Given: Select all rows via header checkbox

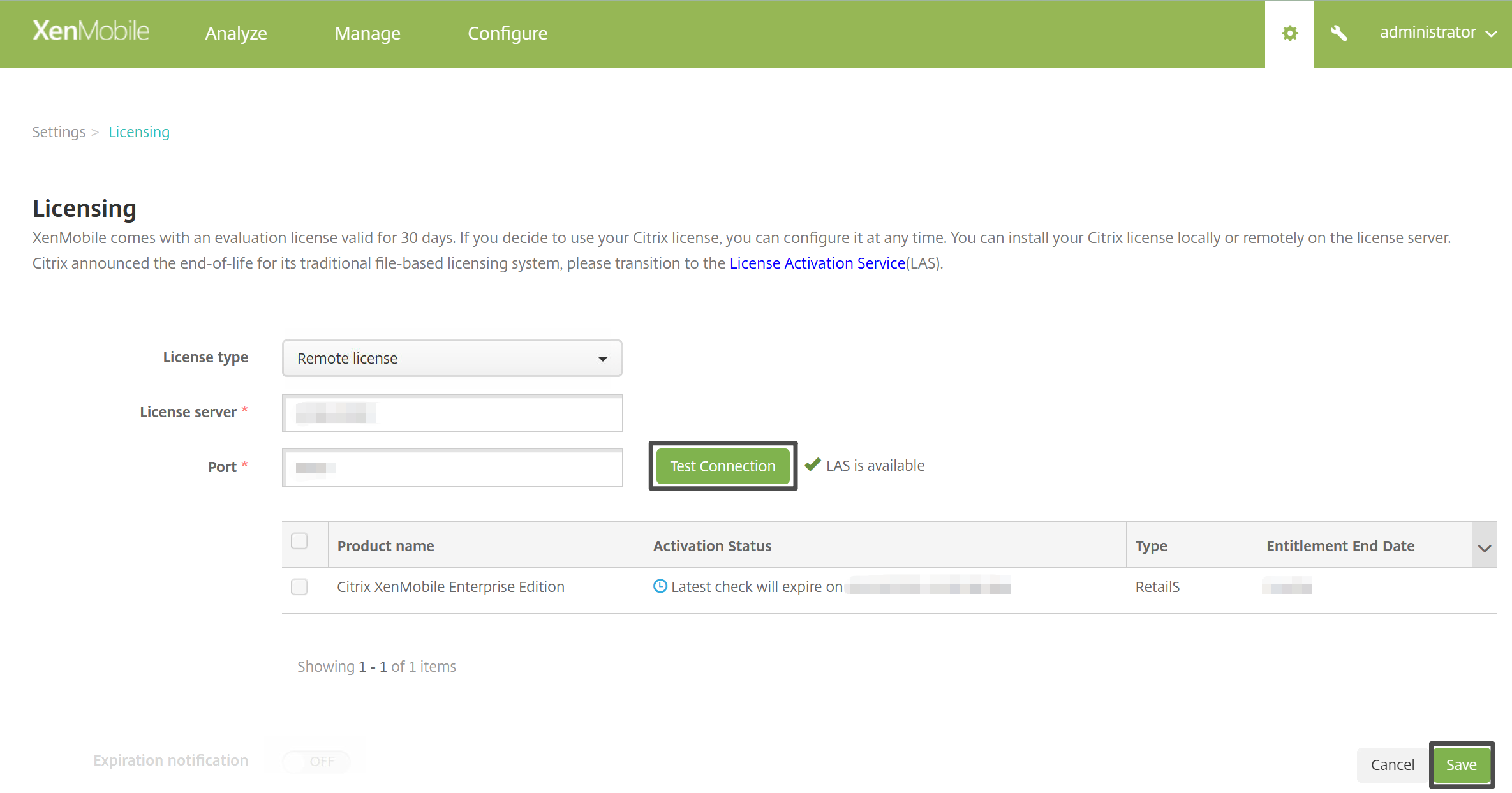Looking at the screenshot, I should (299, 541).
